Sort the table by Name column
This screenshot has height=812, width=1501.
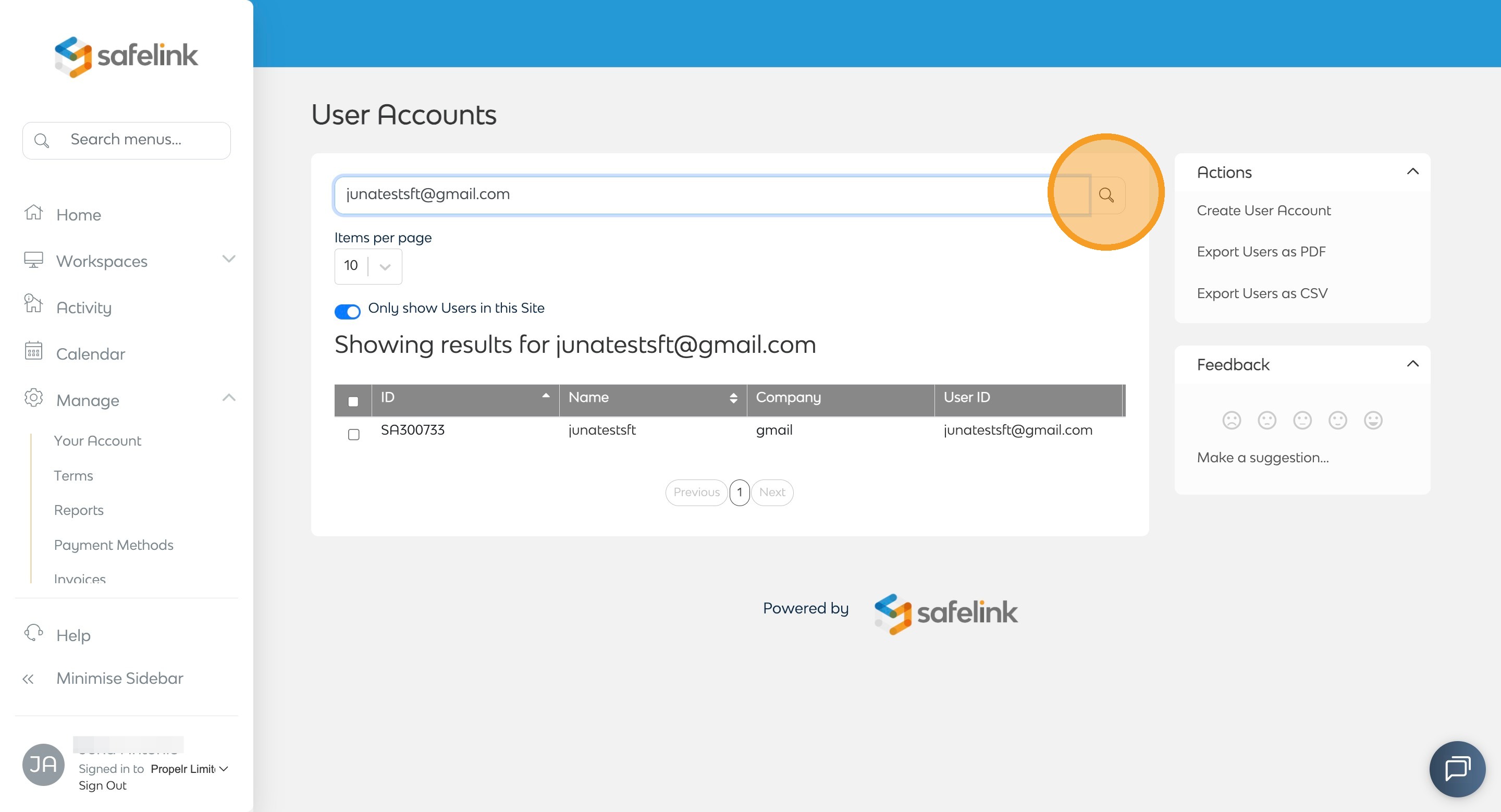[x=733, y=397]
